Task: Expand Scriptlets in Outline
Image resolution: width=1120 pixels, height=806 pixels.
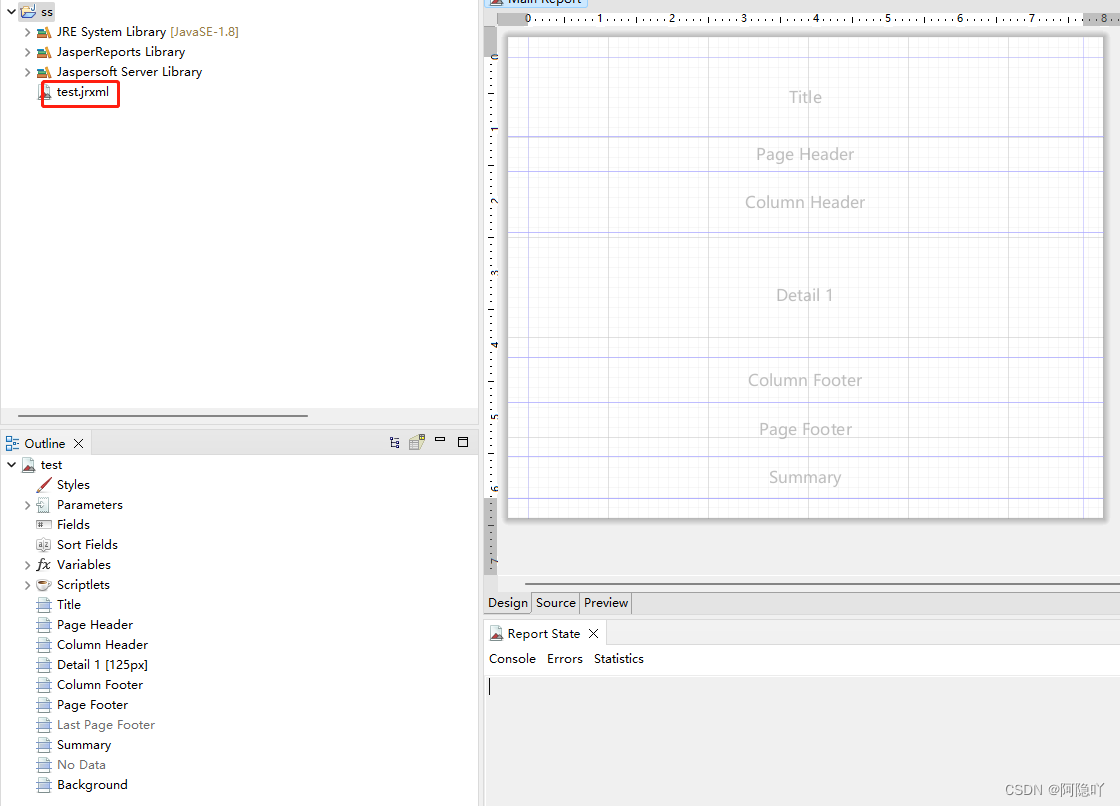Action: [27, 585]
